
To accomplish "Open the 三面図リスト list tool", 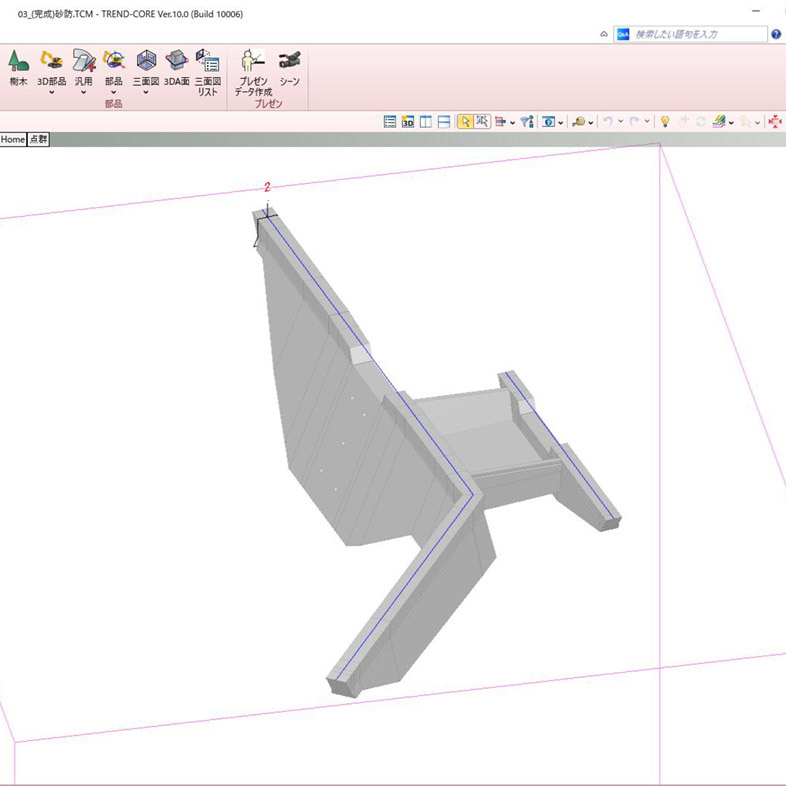I will point(207,62).
